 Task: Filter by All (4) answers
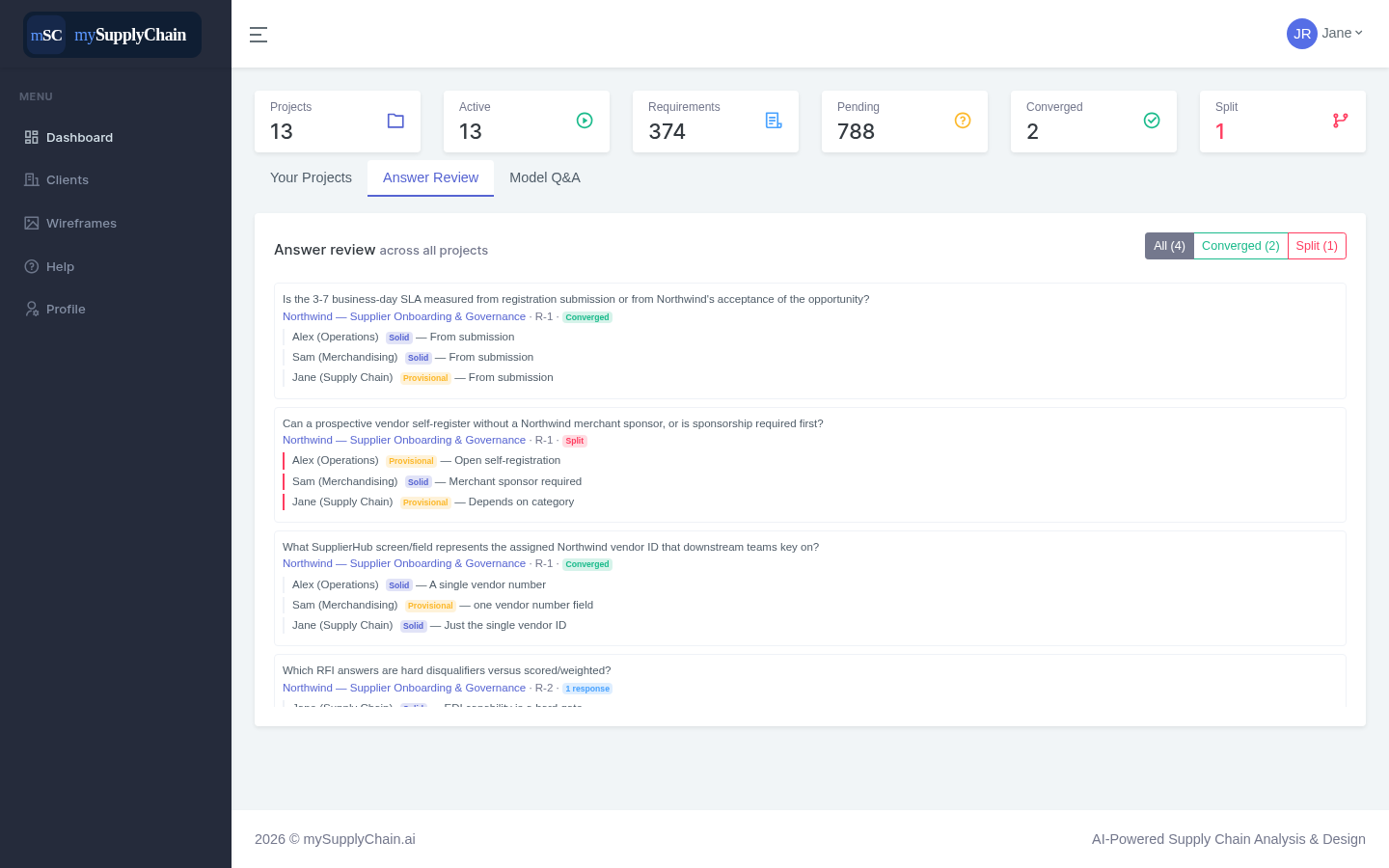click(x=1169, y=246)
